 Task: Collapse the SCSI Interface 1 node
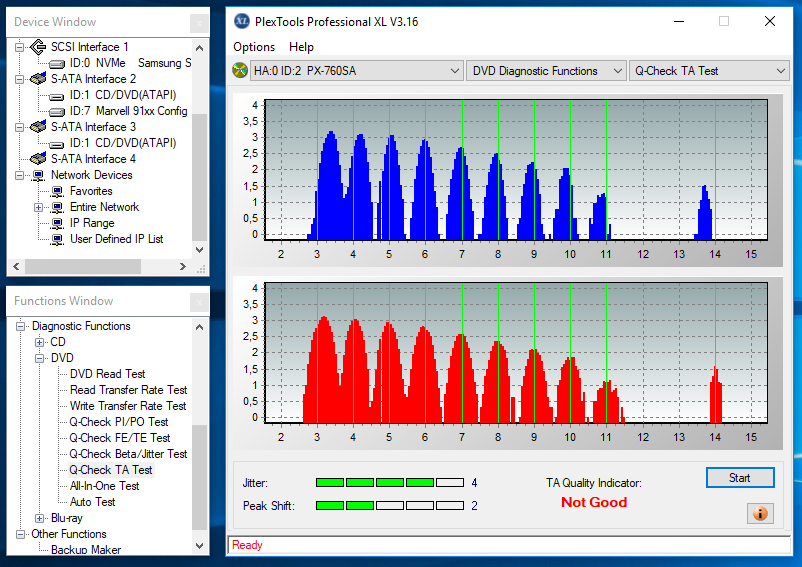[19, 47]
